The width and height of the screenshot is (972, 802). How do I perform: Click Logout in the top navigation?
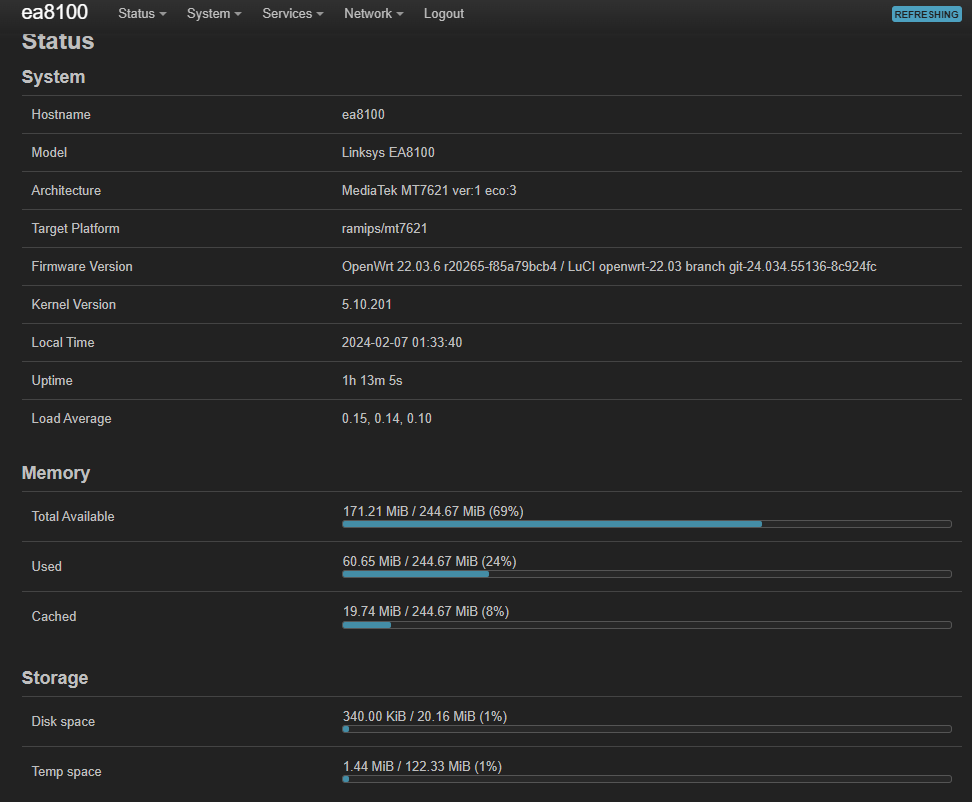pyautogui.click(x=444, y=14)
